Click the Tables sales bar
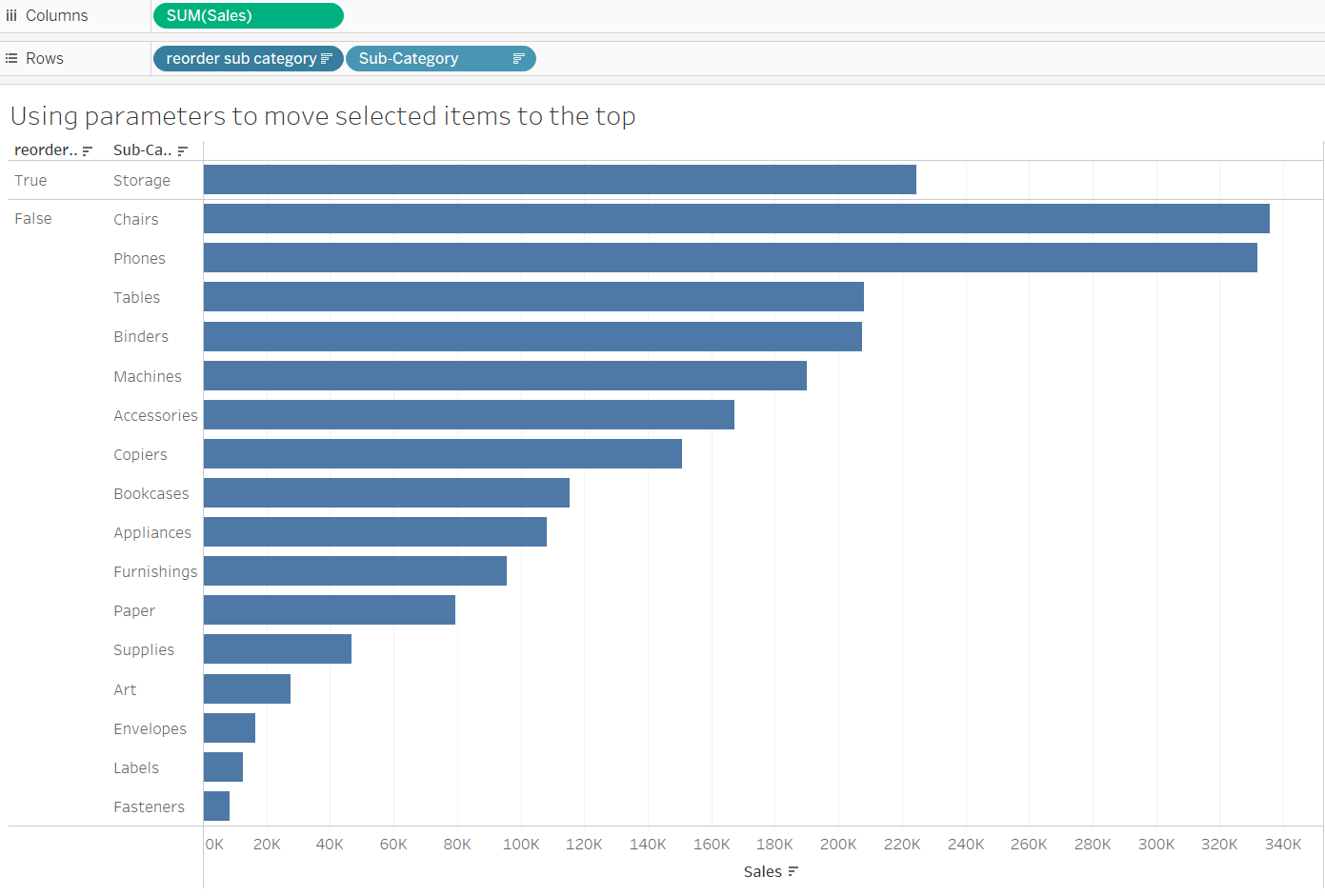The width and height of the screenshot is (1325, 896). point(533,297)
